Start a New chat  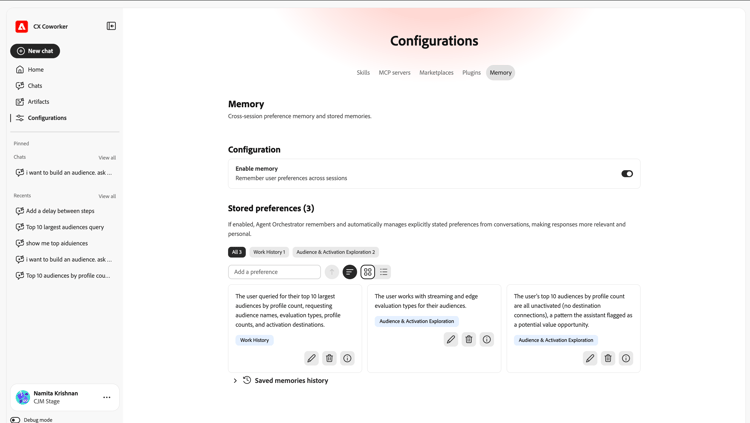[35, 51]
